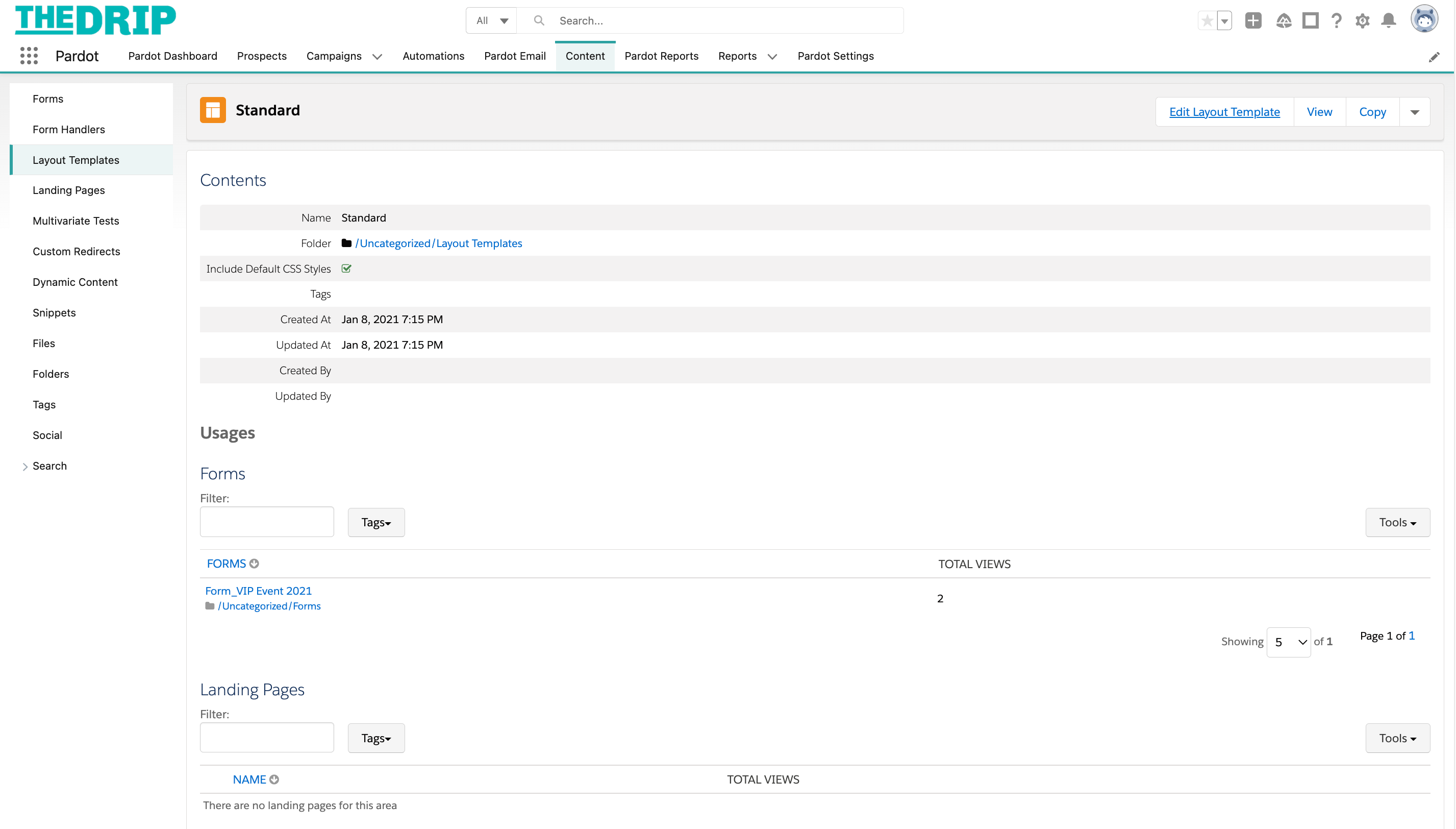Click the NAME column sort icon
This screenshot has width=1456, height=829.
274,779
